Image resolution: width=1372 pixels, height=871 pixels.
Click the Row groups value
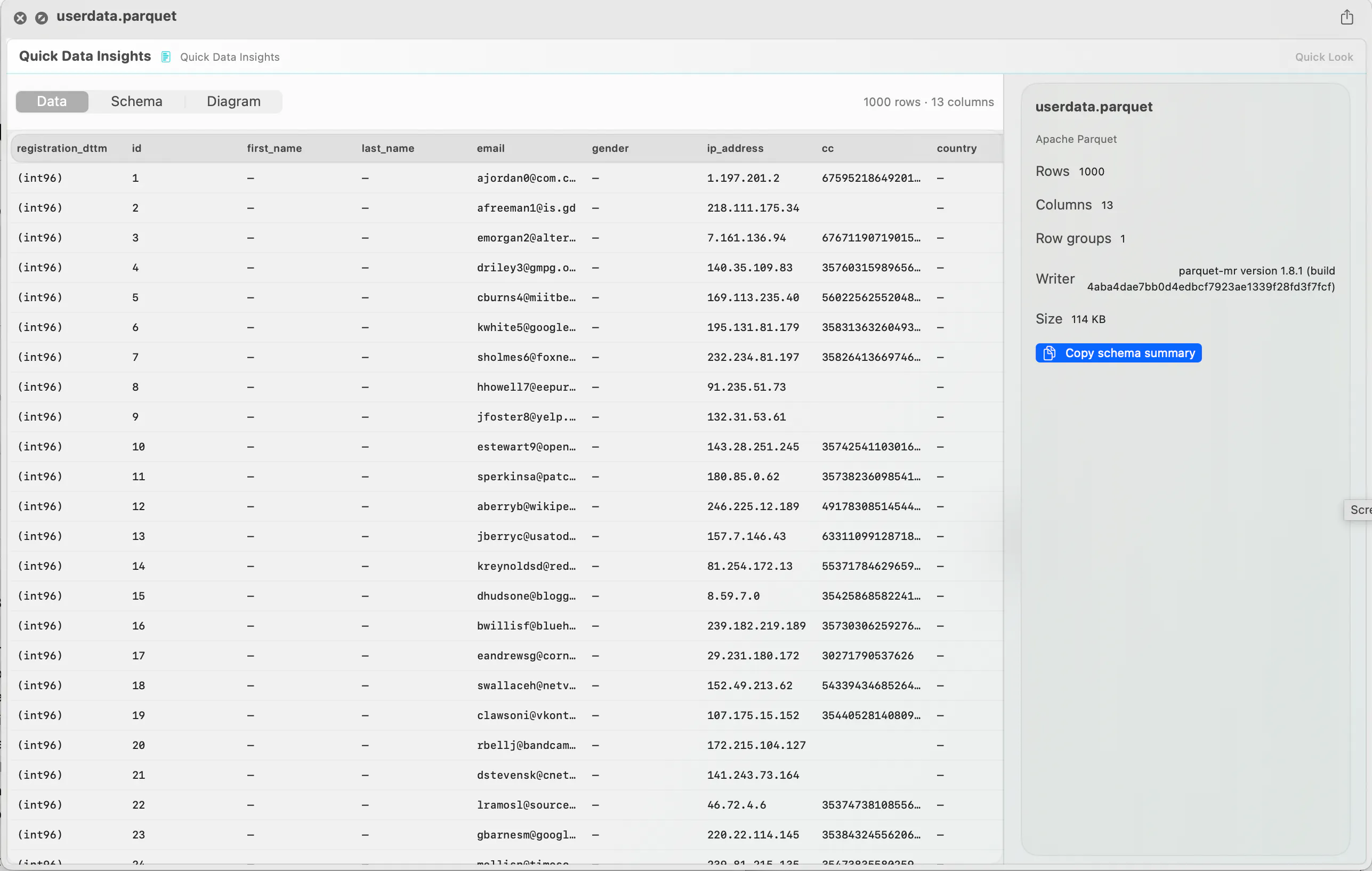coord(1123,239)
